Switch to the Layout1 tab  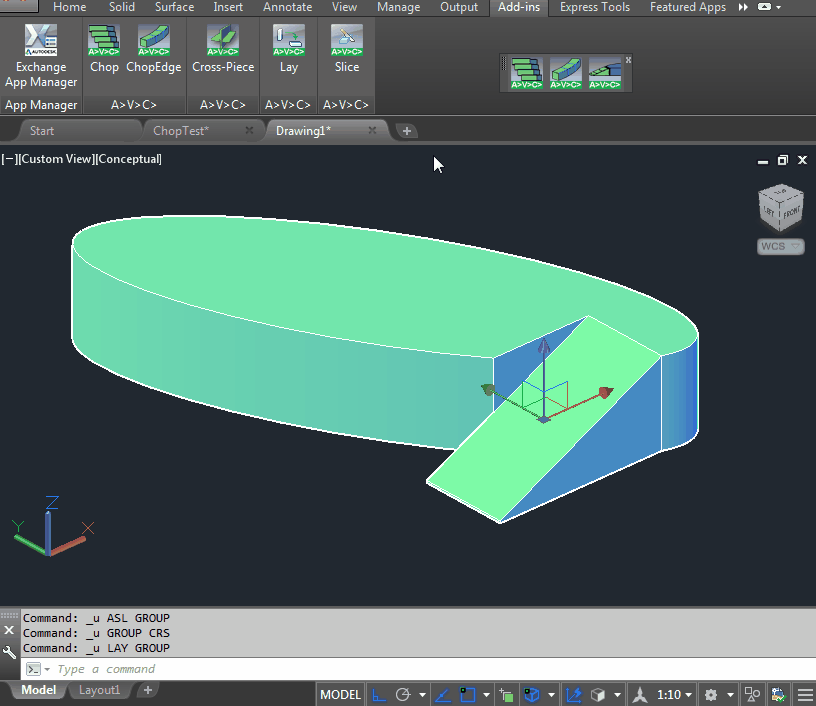pos(99,690)
